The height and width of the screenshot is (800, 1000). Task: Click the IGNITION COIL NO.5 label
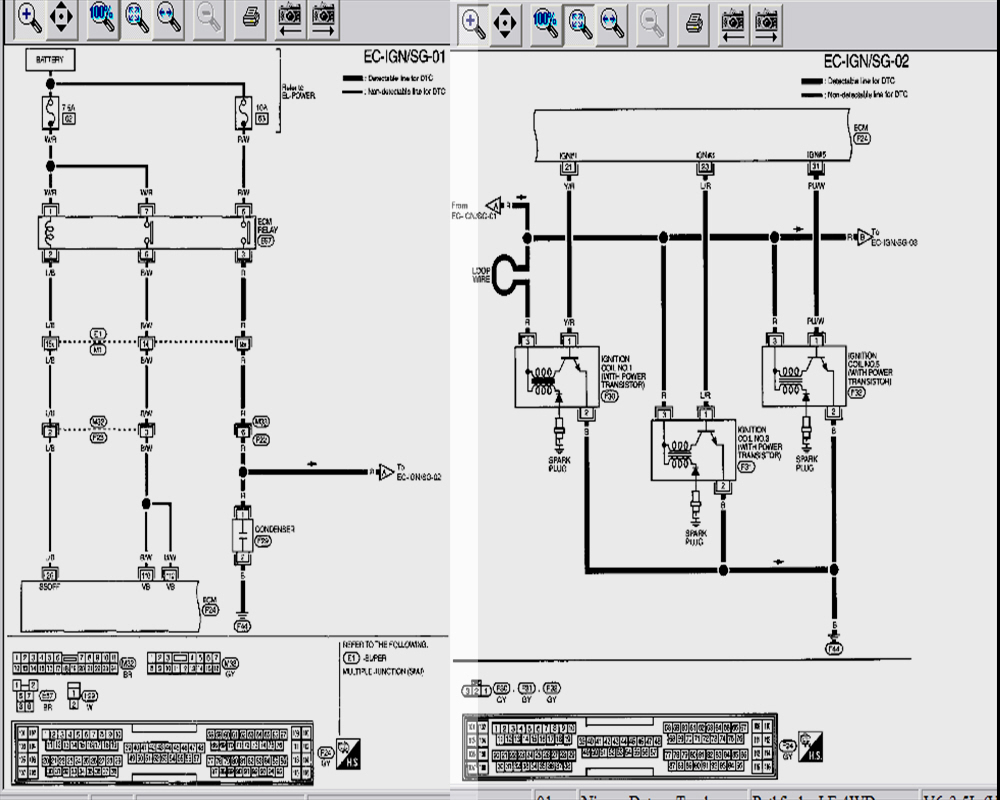coord(870,369)
